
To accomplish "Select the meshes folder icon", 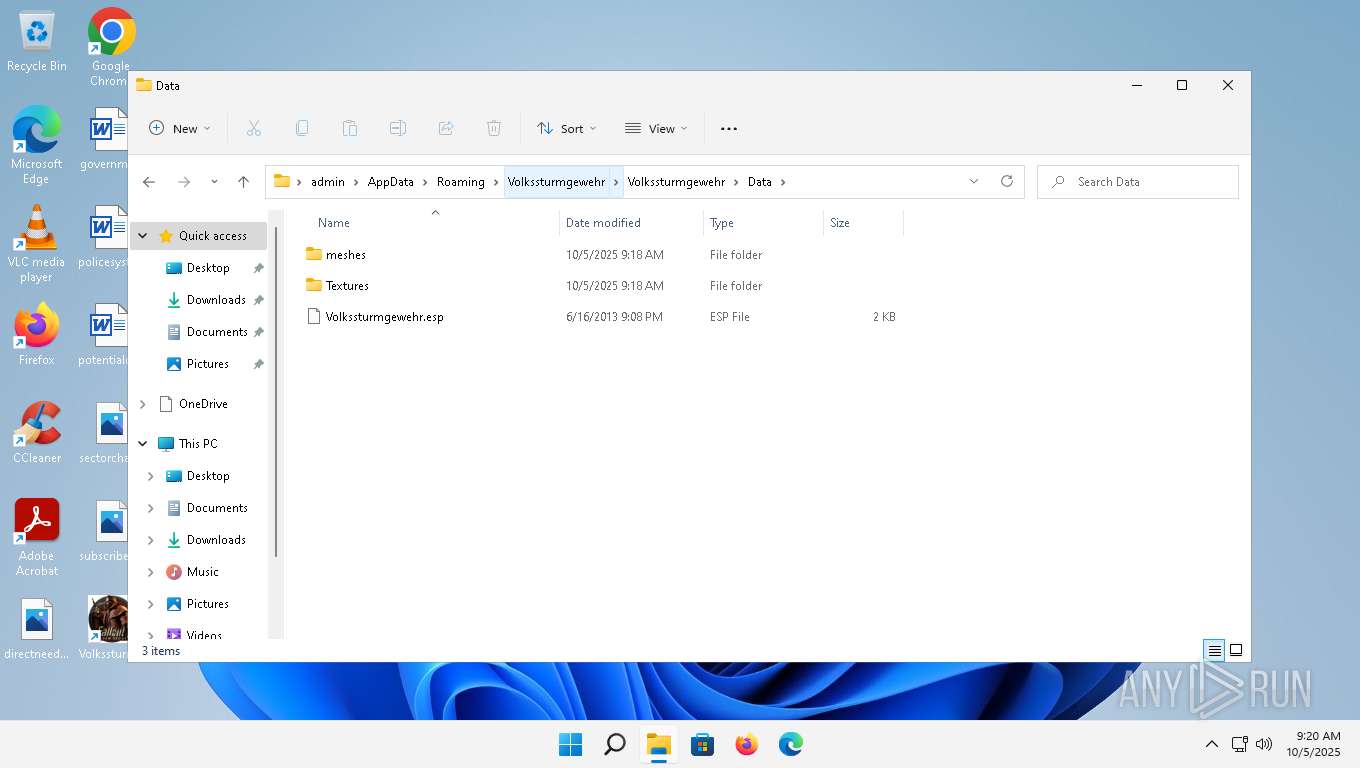I will tap(314, 254).
